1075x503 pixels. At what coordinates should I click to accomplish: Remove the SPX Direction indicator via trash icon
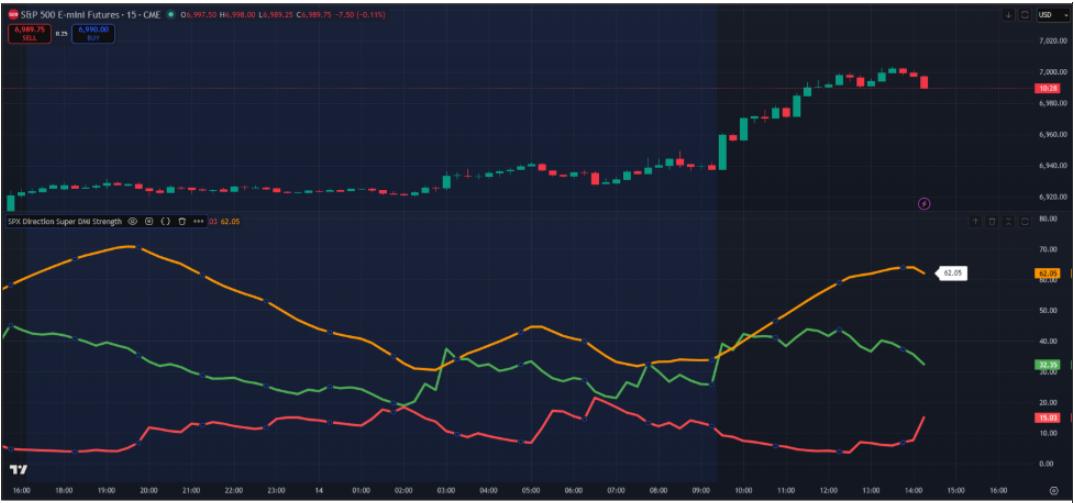coord(181,222)
